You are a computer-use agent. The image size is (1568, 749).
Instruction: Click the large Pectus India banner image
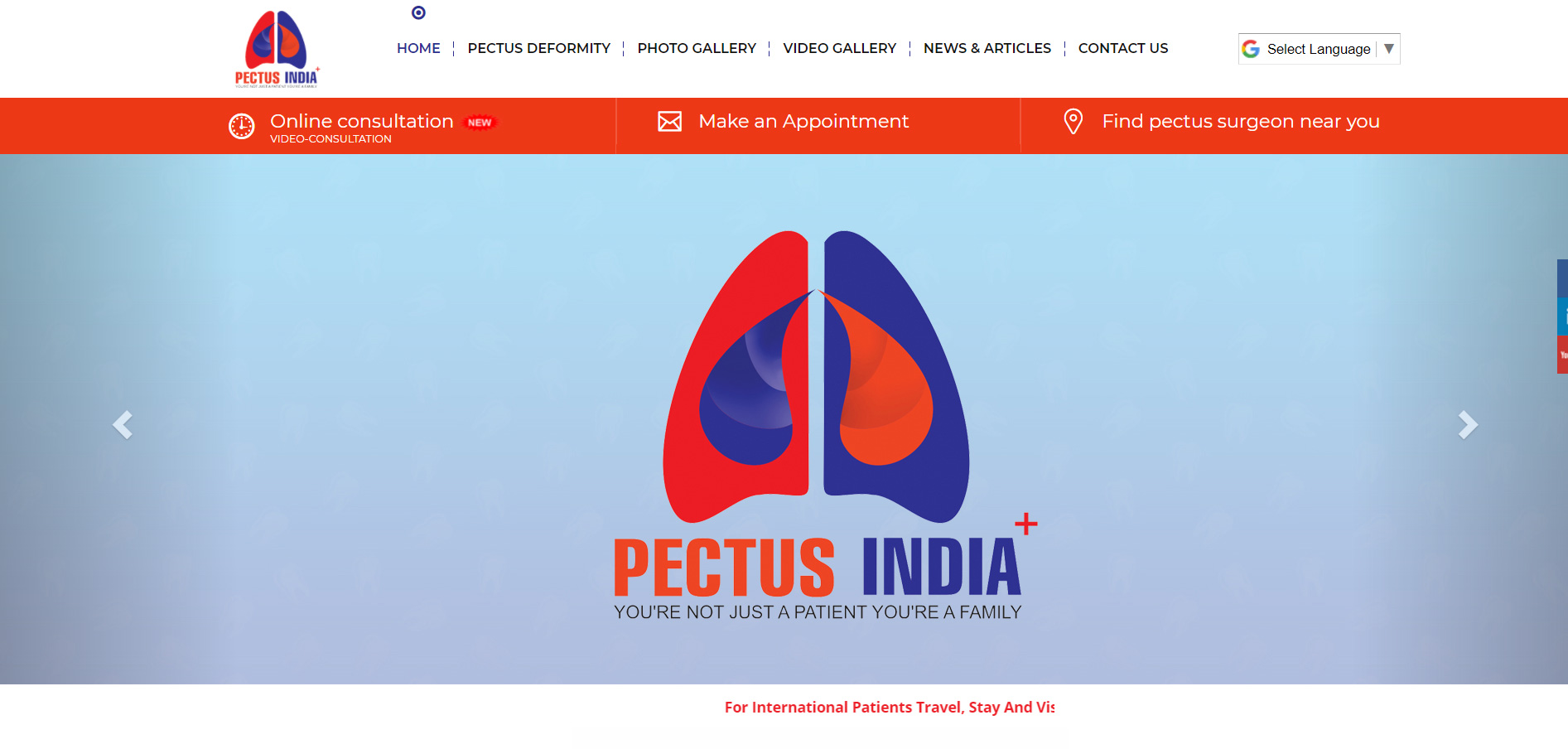click(784, 419)
